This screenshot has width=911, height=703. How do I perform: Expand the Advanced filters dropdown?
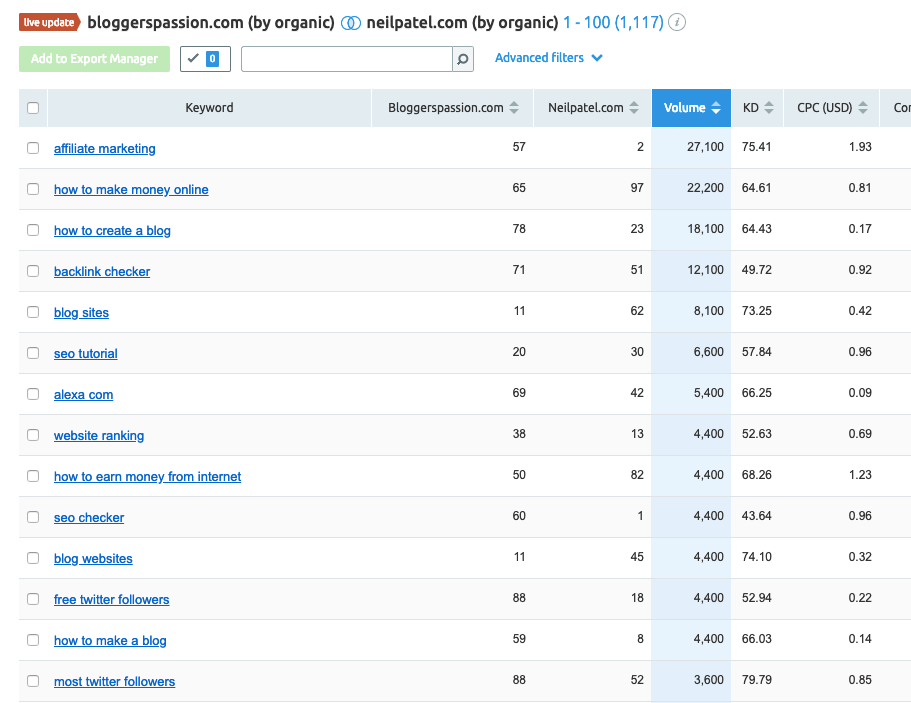point(548,58)
